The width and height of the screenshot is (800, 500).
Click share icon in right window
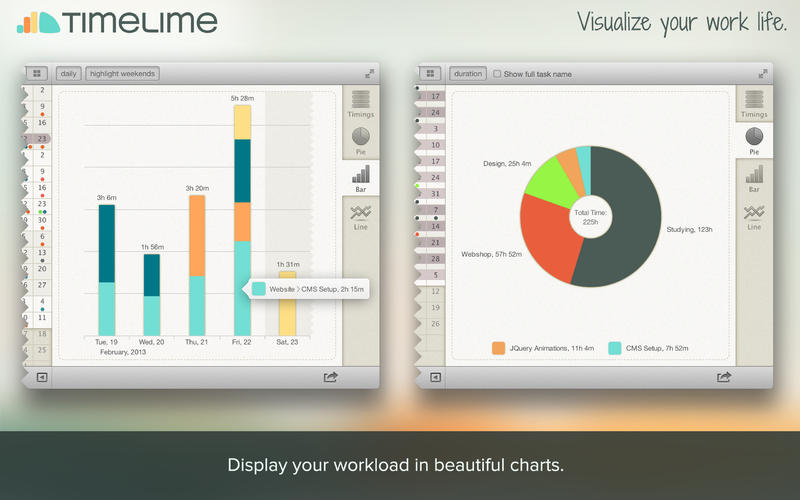pos(724,377)
